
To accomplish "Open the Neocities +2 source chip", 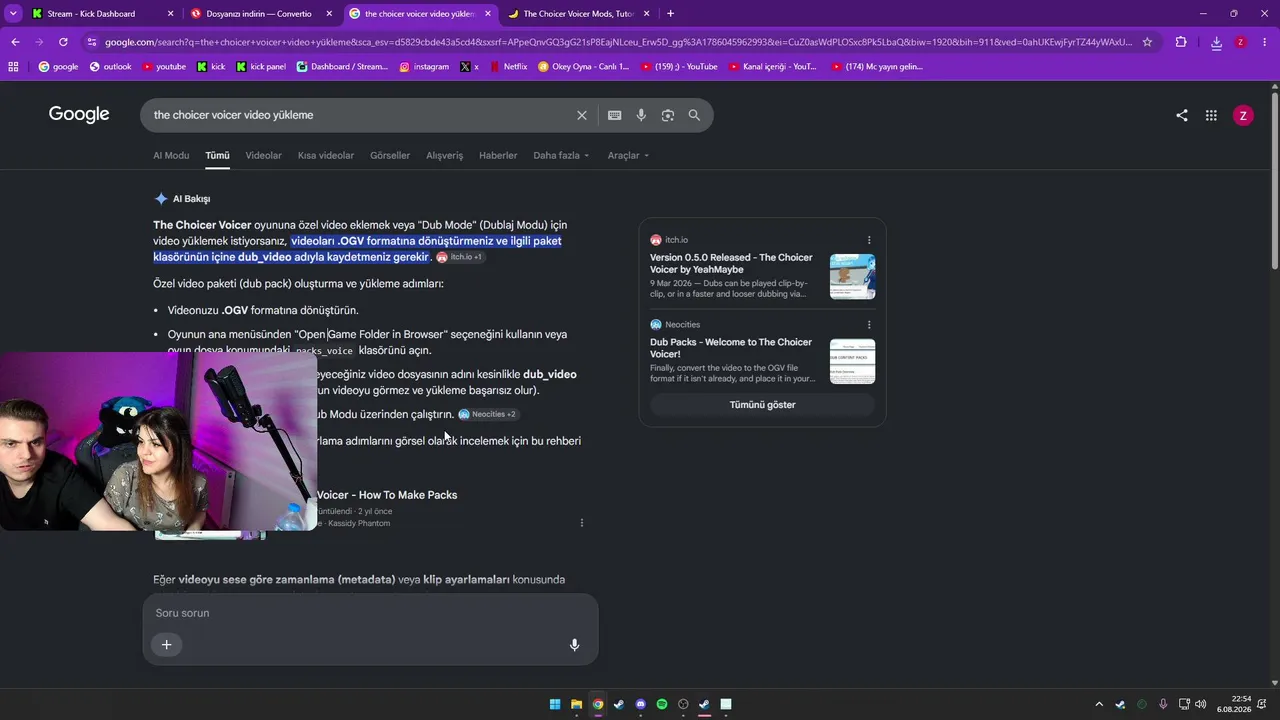I will click(x=489, y=414).
